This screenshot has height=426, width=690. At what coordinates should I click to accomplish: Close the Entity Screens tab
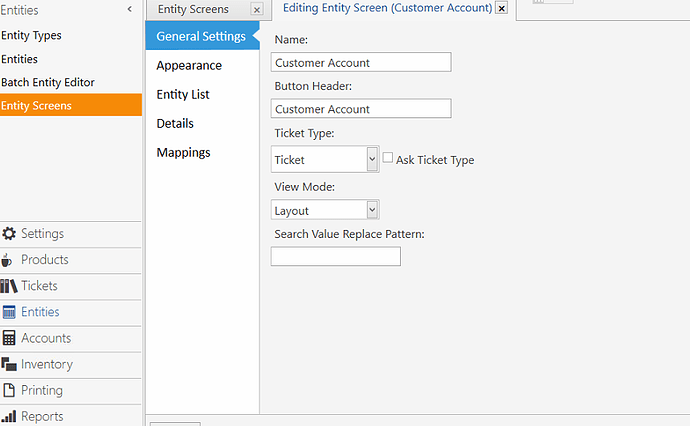[257, 9]
